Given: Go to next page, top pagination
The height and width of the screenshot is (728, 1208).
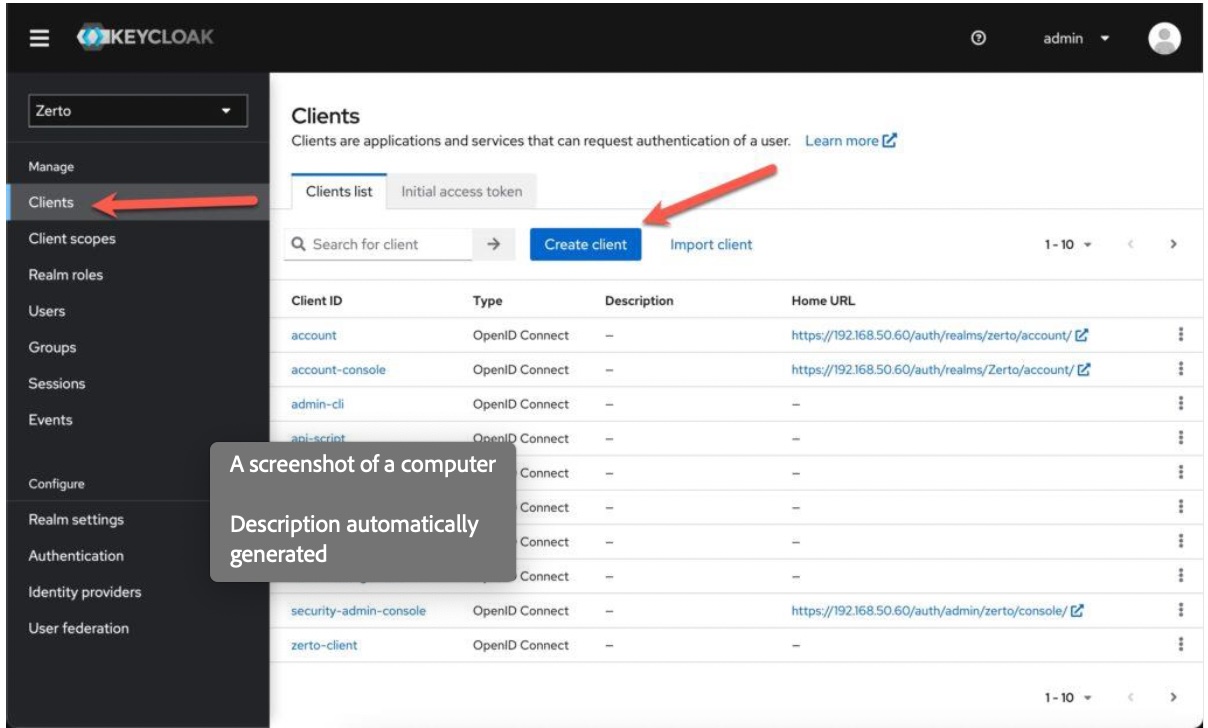Looking at the screenshot, I should (1173, 244).
